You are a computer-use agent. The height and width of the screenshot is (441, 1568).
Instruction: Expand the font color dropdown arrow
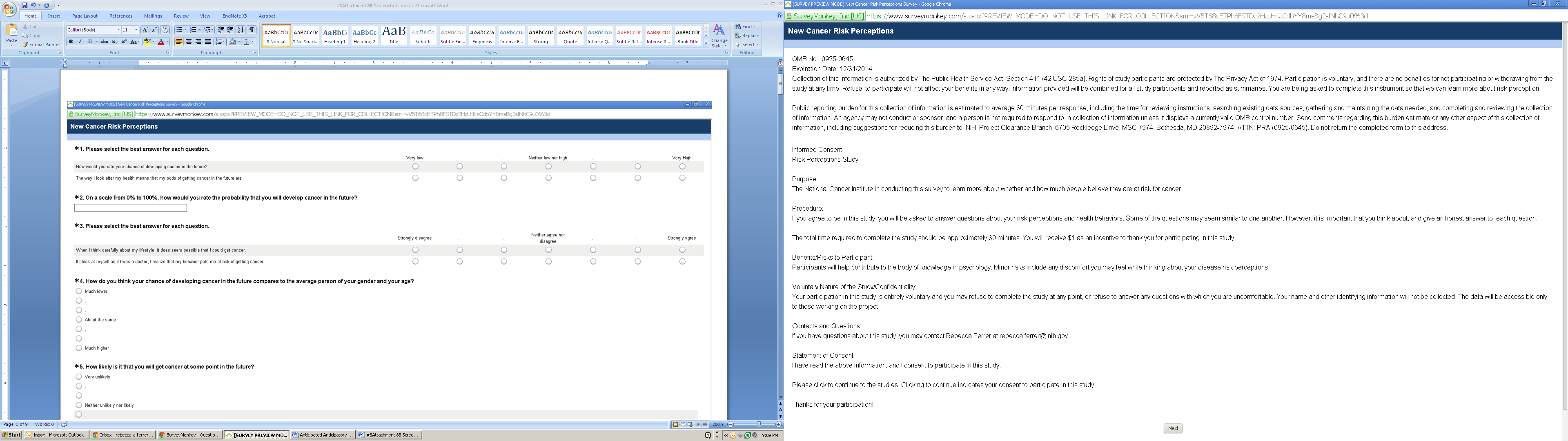pos(167,42)
